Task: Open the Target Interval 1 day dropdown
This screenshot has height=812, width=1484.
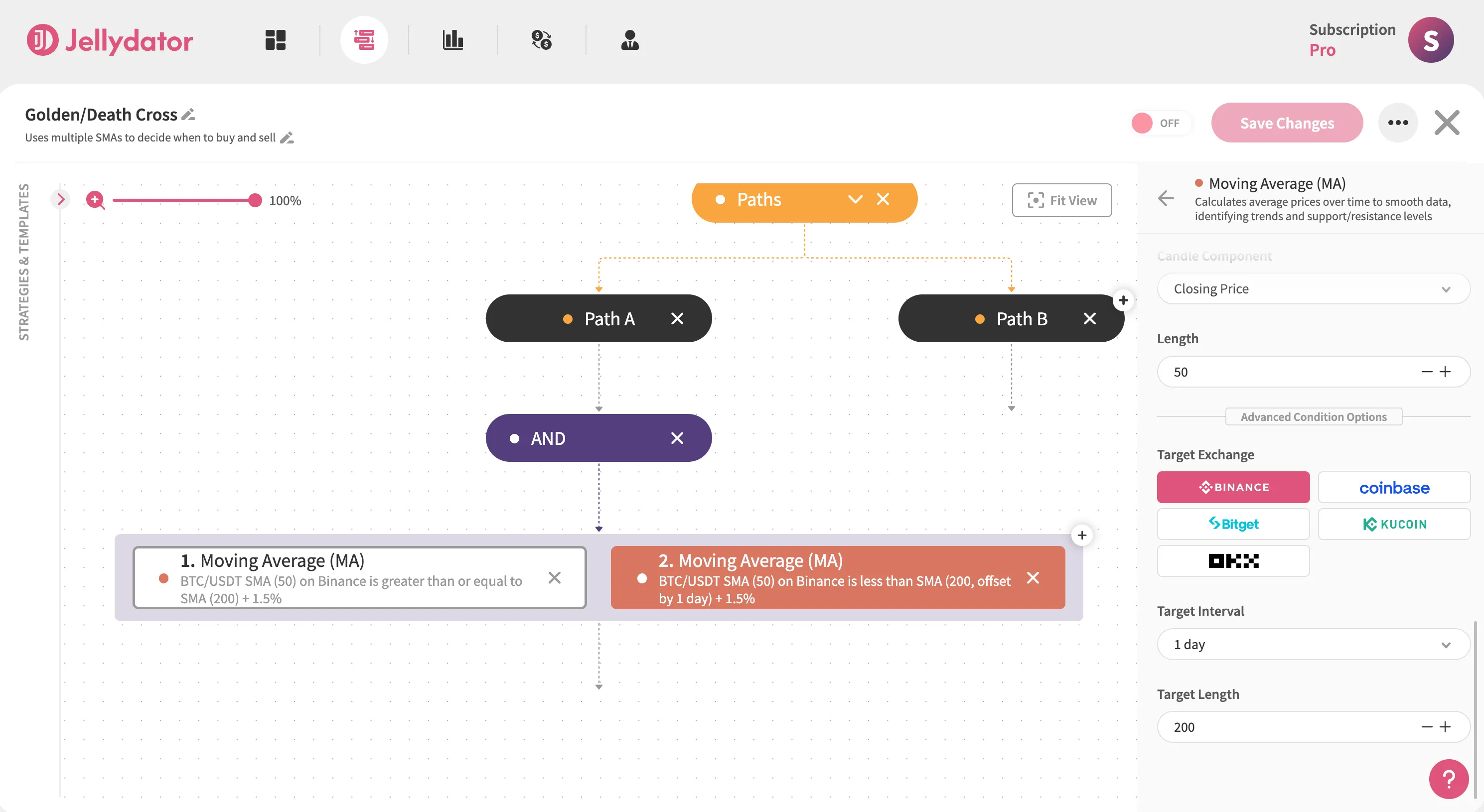Action: [x=1314, y=645]
